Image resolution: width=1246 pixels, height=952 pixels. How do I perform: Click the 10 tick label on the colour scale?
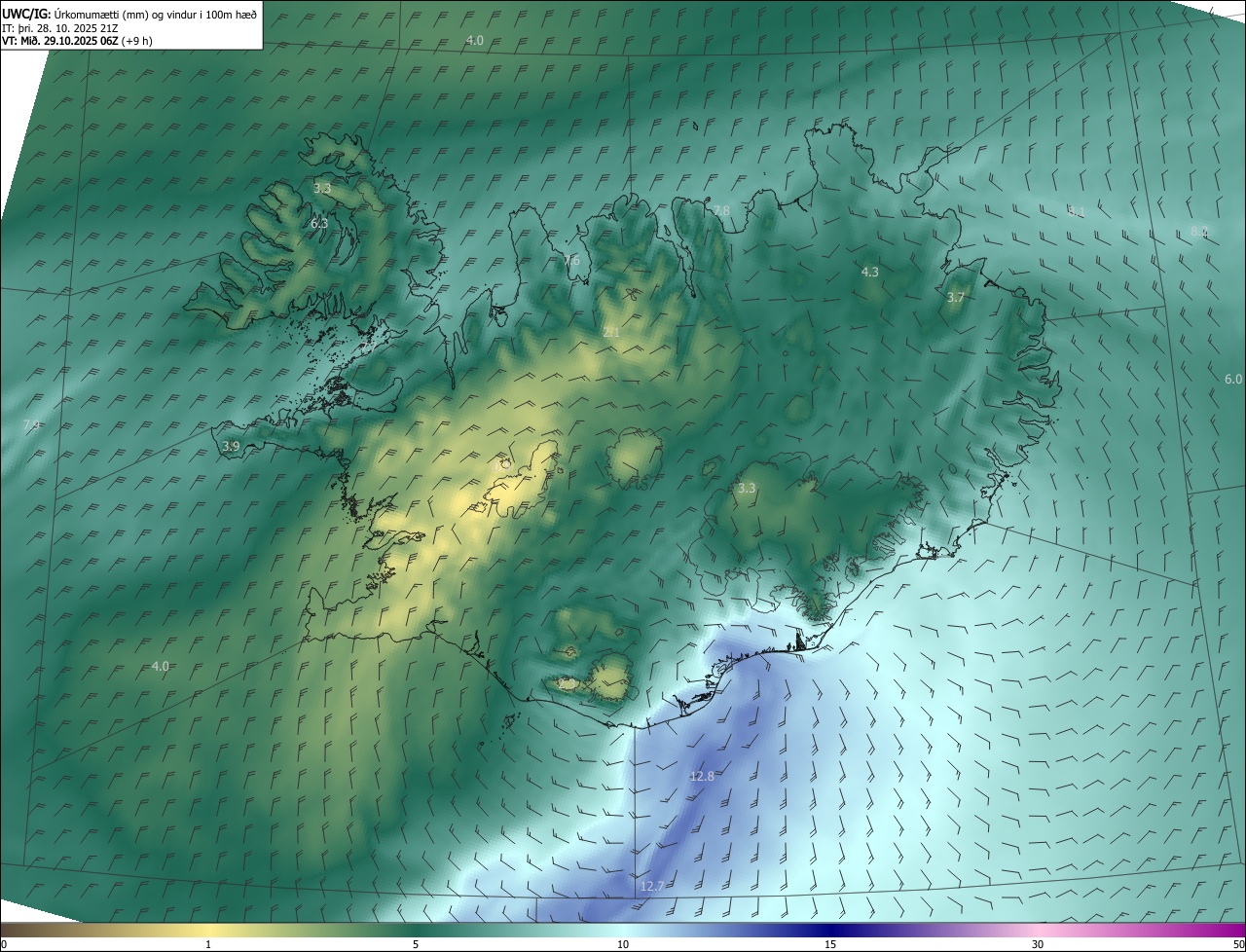pyautogui.click(x=623, y=945)
